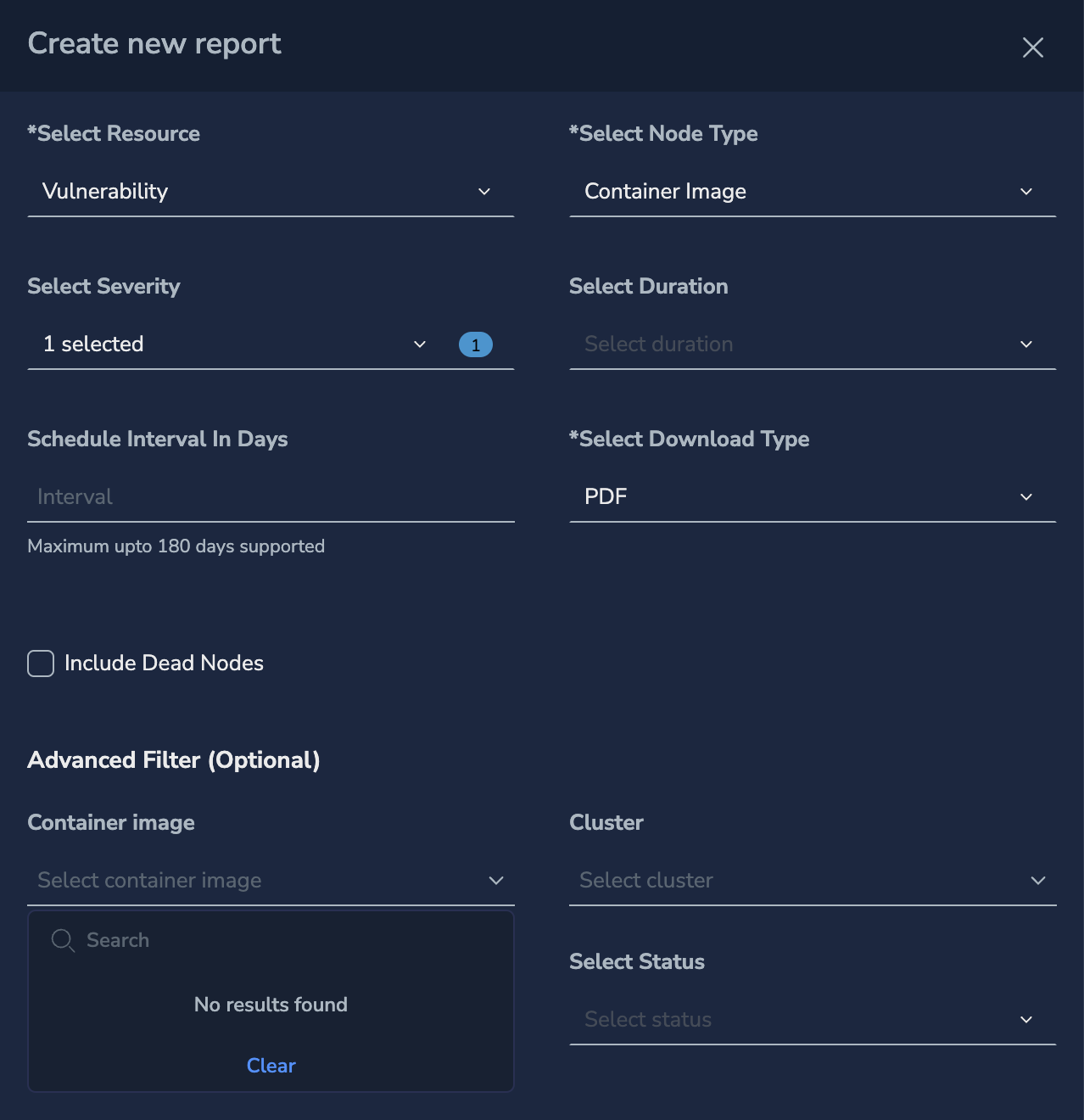Click the chevron on the Container Image selector
This screenshot has width=1084, height=1120.
1026,192
